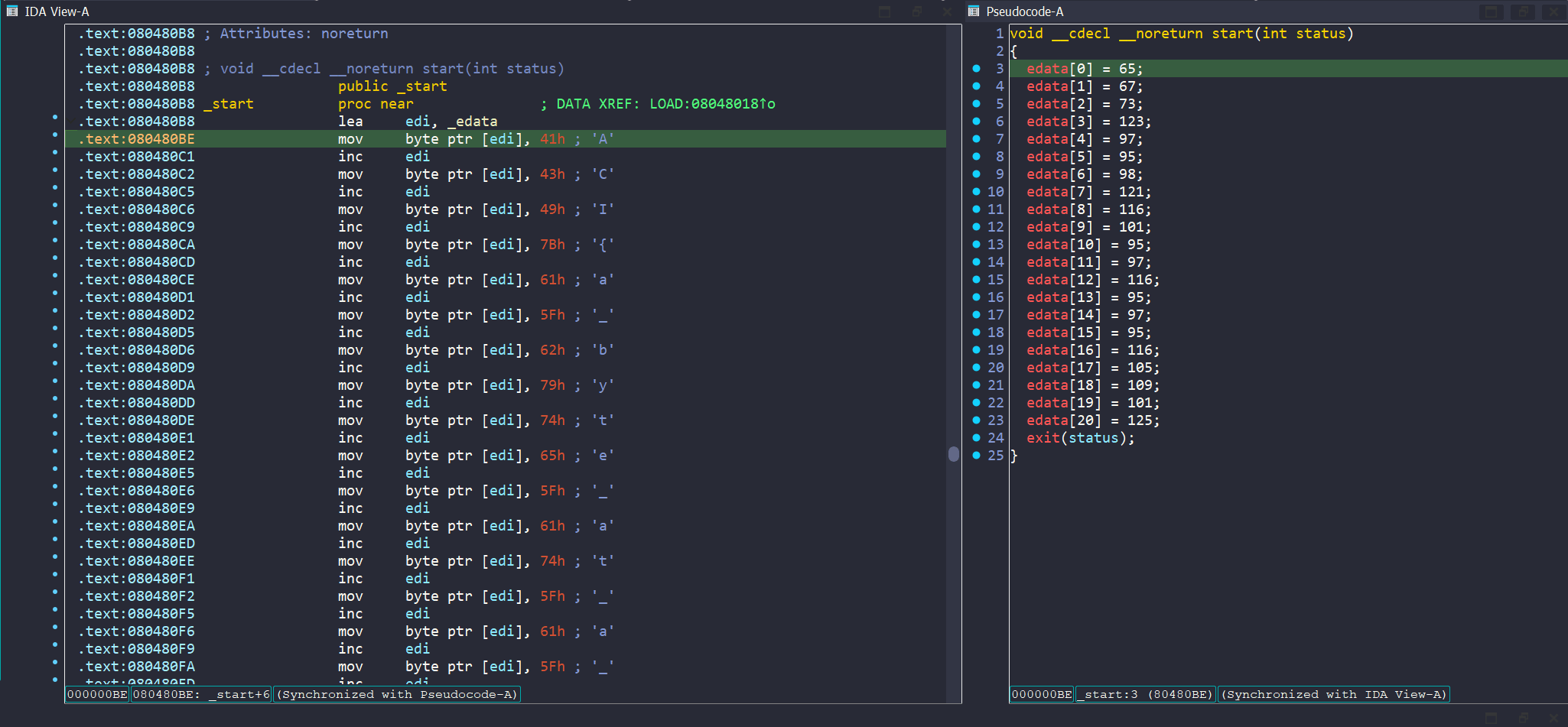Toggle breakpoint dot on pseudocode line 6
This screenshot has height=727, width=1568.
click(977, 122)
